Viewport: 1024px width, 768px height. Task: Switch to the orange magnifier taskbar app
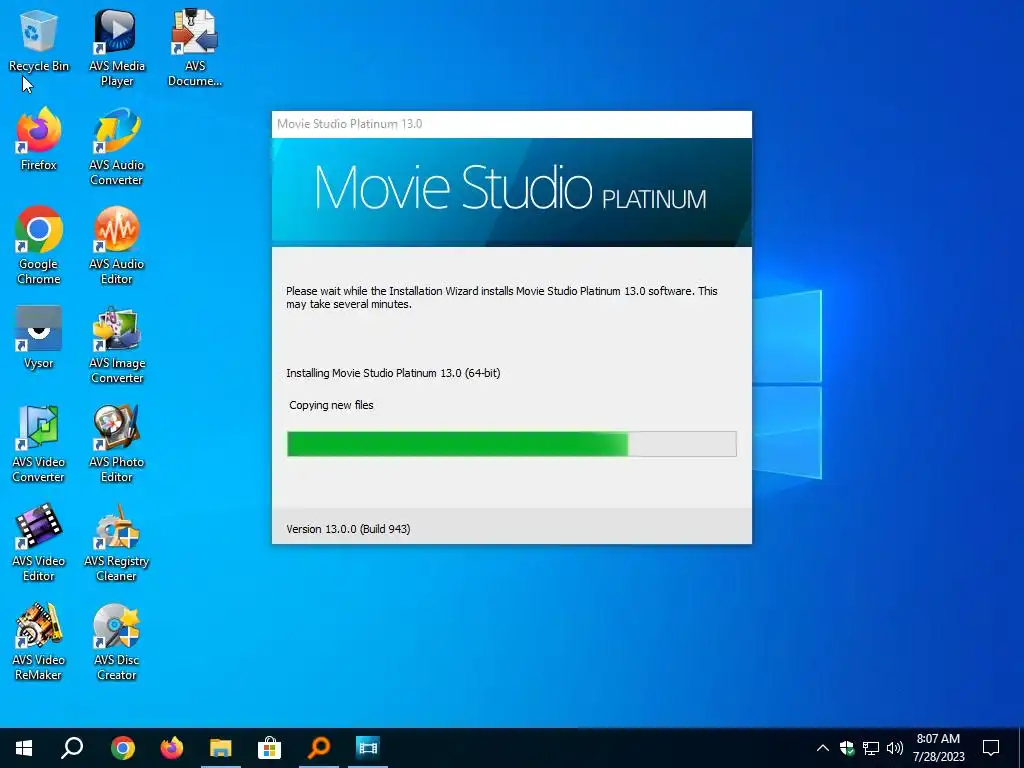(319, 748)
